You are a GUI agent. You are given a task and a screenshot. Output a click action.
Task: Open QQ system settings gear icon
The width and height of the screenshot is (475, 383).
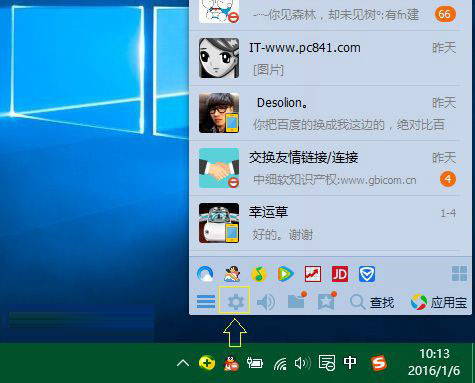coord(235,302)
